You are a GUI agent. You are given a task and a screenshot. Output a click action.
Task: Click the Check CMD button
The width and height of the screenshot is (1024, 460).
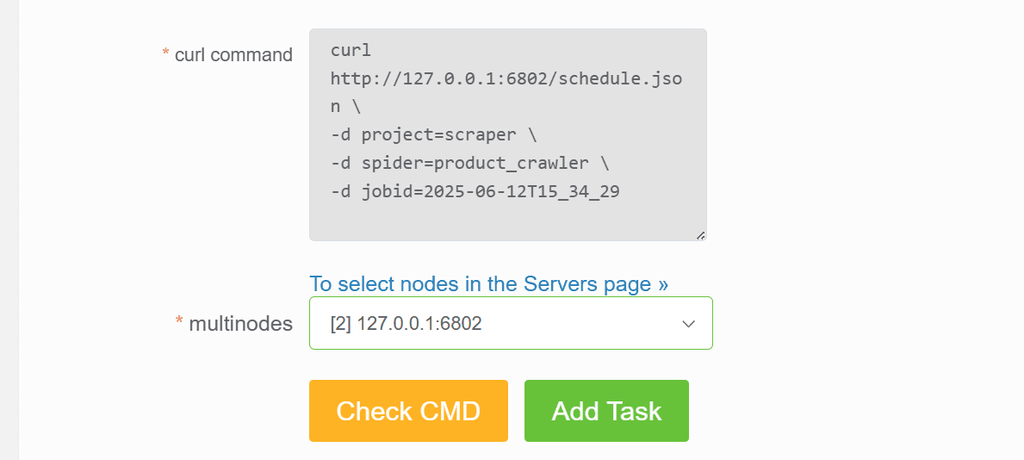[408, 411]
